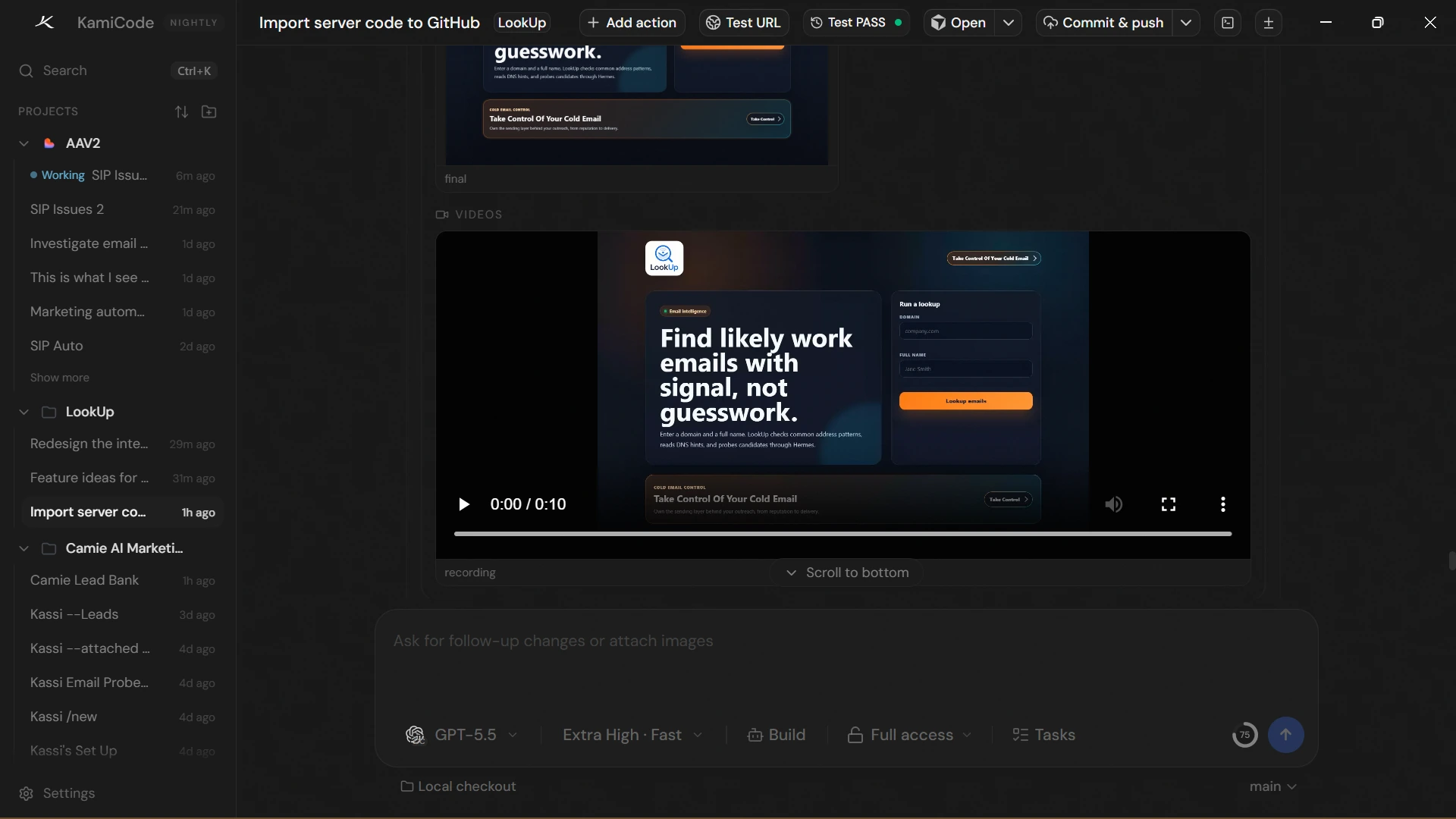Viewport: 1456px width, 819px height.
Task: Click the AAV2 project color icon
Action: [x=49, y=143]
